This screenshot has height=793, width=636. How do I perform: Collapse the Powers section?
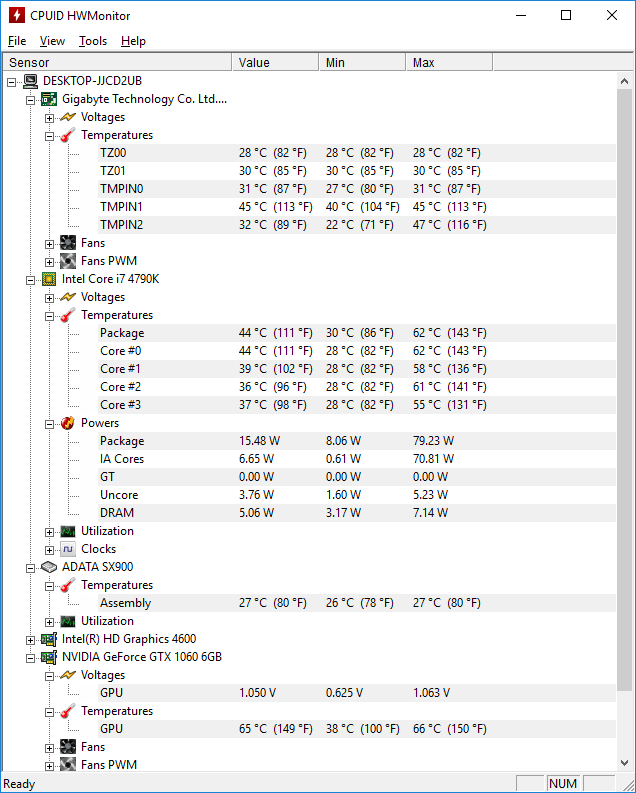[x=49, y=424]
